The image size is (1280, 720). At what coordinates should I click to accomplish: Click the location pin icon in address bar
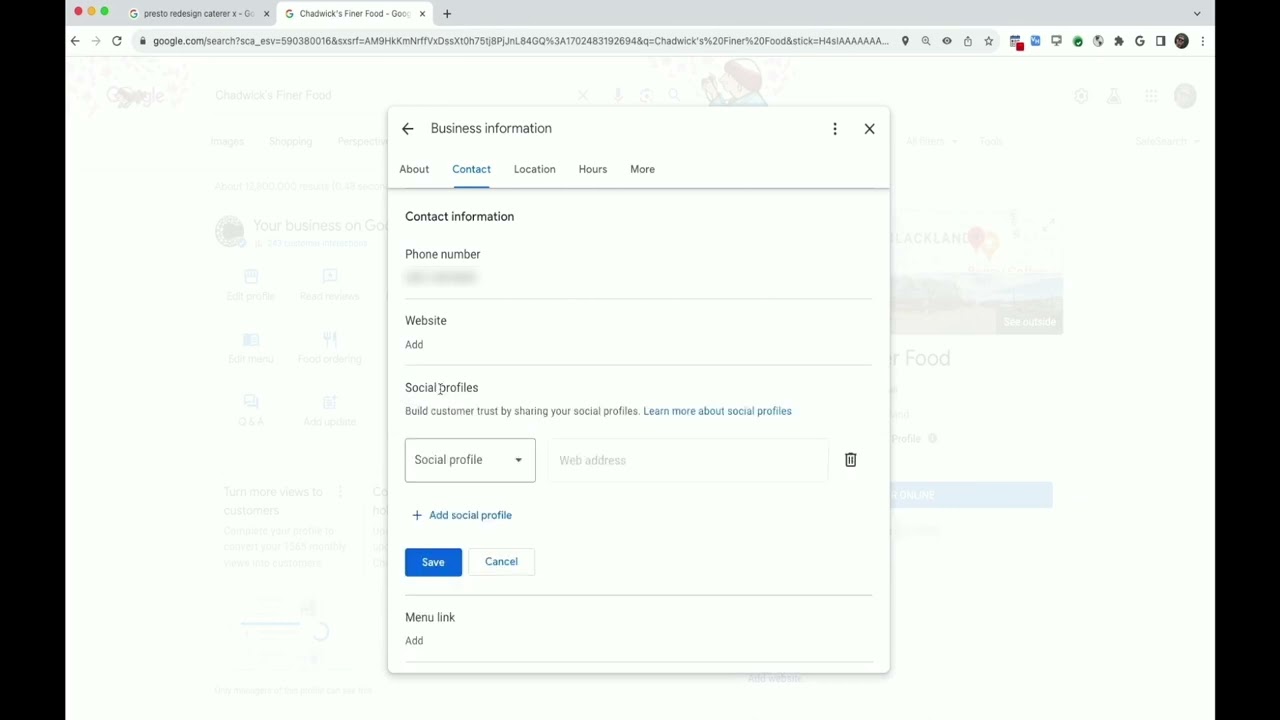(905, 41)
